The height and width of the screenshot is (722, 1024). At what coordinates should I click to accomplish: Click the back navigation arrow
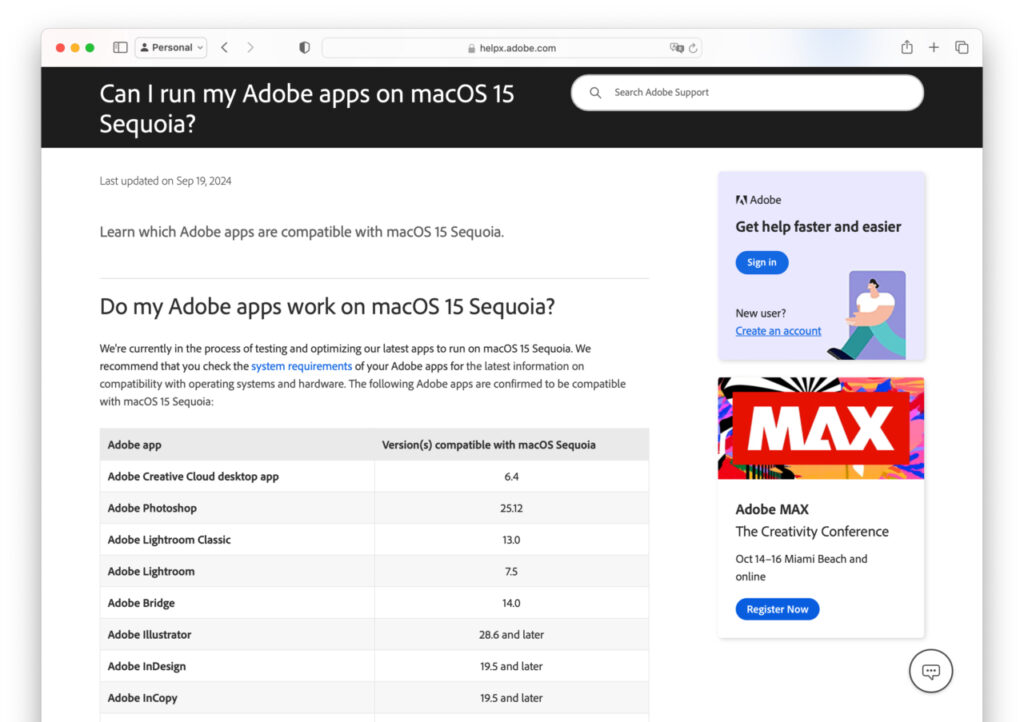223,47
